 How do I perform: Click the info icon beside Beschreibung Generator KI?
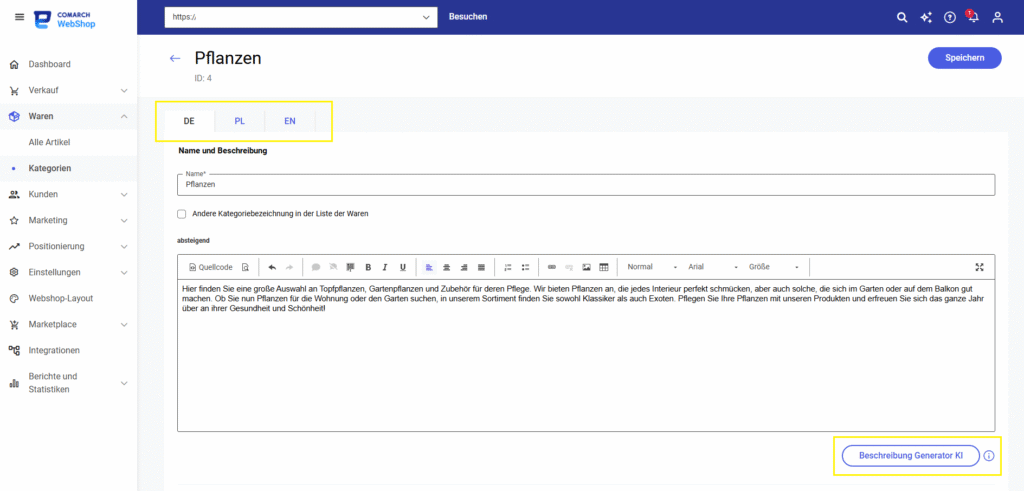click(989, 456)
